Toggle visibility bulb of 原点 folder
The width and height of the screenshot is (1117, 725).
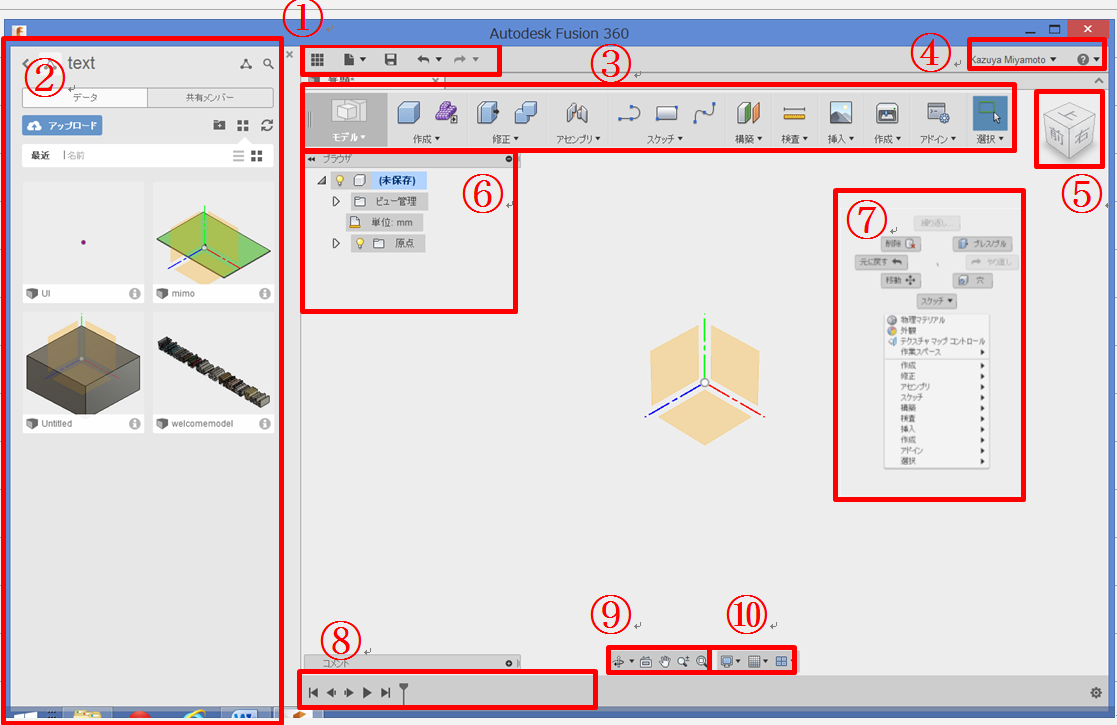(x=360, y=244)
